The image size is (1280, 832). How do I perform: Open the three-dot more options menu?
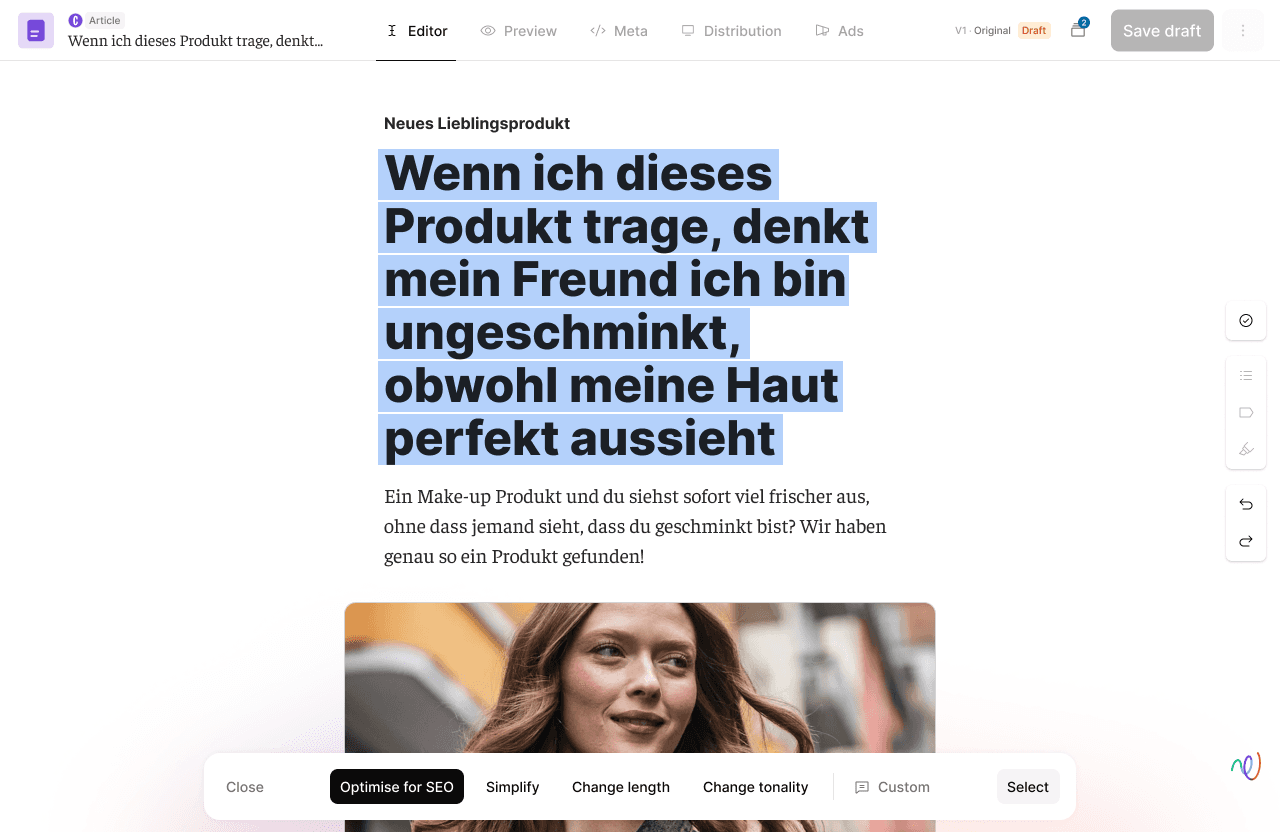tap(1243, 31)
